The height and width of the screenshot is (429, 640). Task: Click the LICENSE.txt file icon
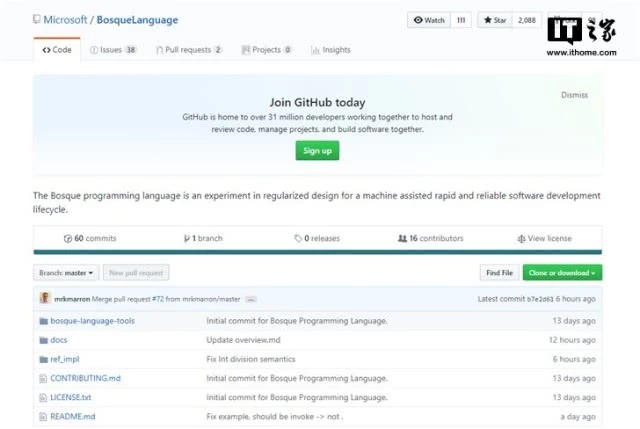[x=43, y=397]
